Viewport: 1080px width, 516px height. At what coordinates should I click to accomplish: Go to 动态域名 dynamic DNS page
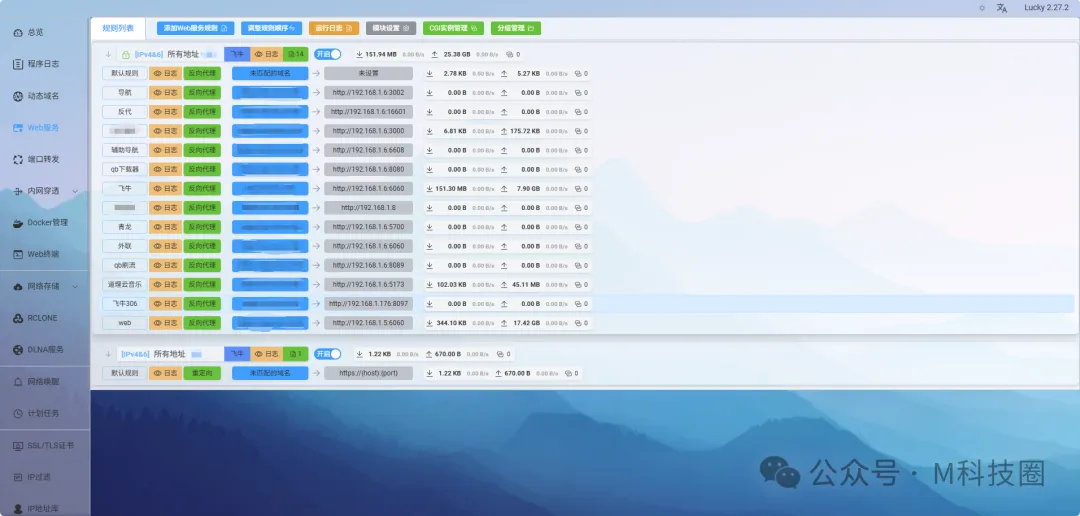click(x=36, y=96)
